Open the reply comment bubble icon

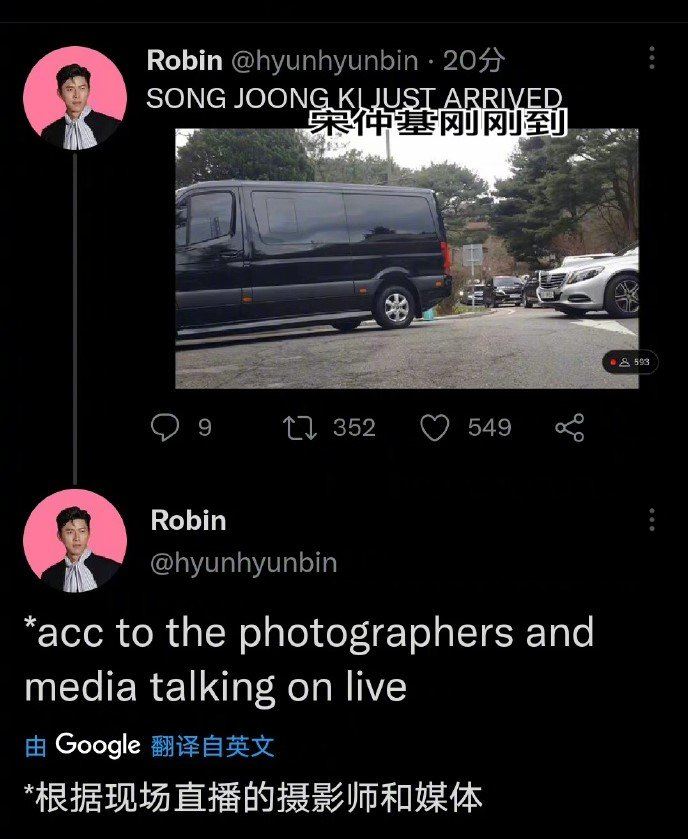165,427
